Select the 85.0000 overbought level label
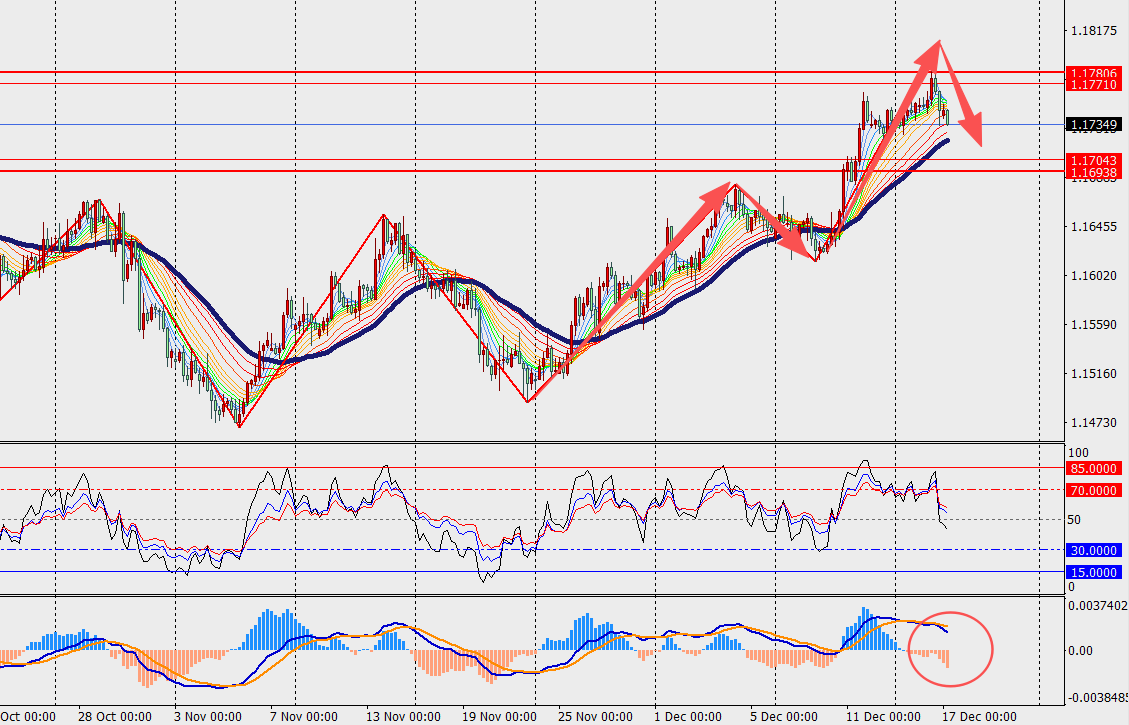Screen dimensions: 1129x725 1093,468
